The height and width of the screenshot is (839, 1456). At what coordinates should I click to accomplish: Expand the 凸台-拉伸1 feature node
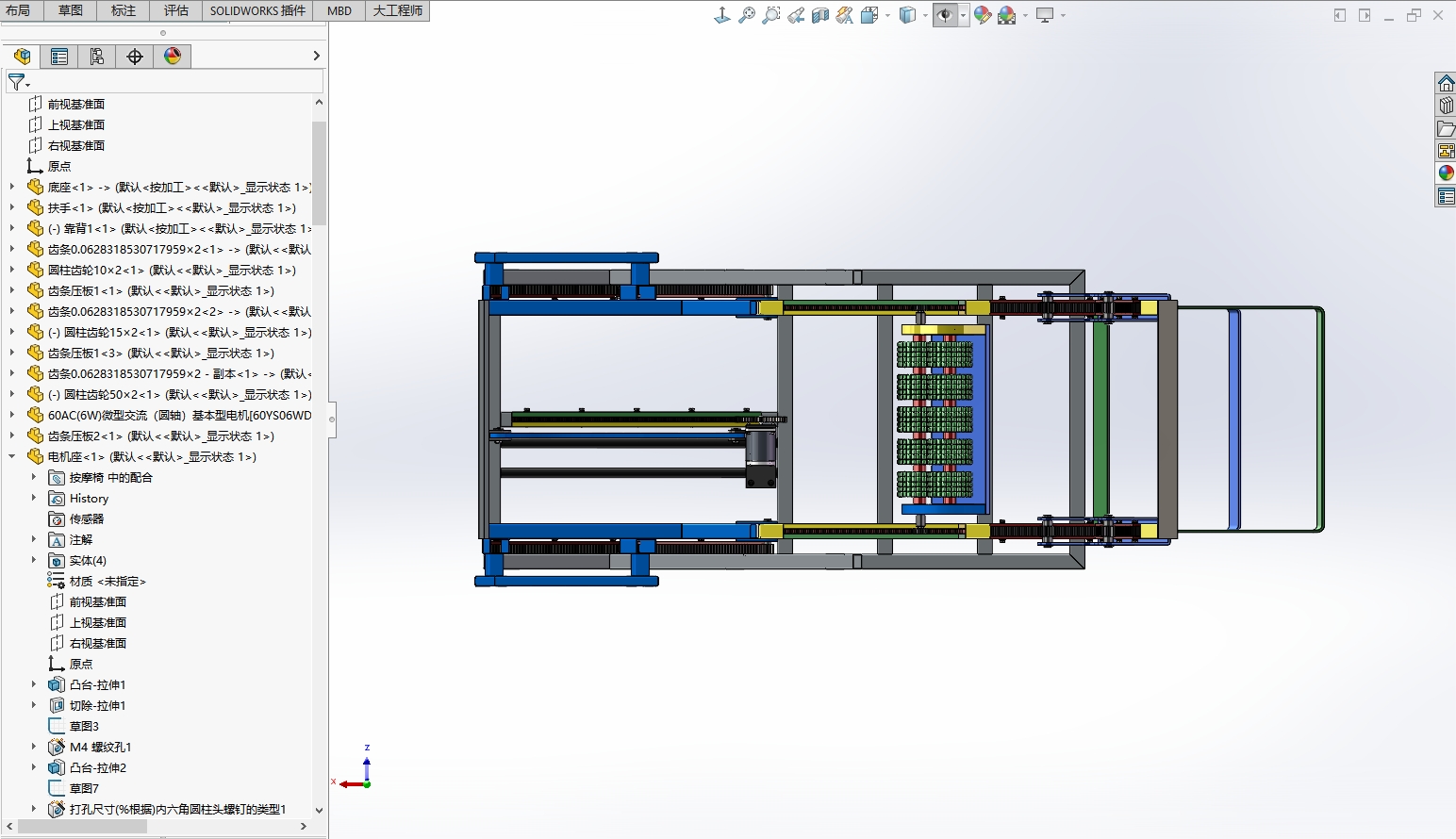click(x=34, y=684)
